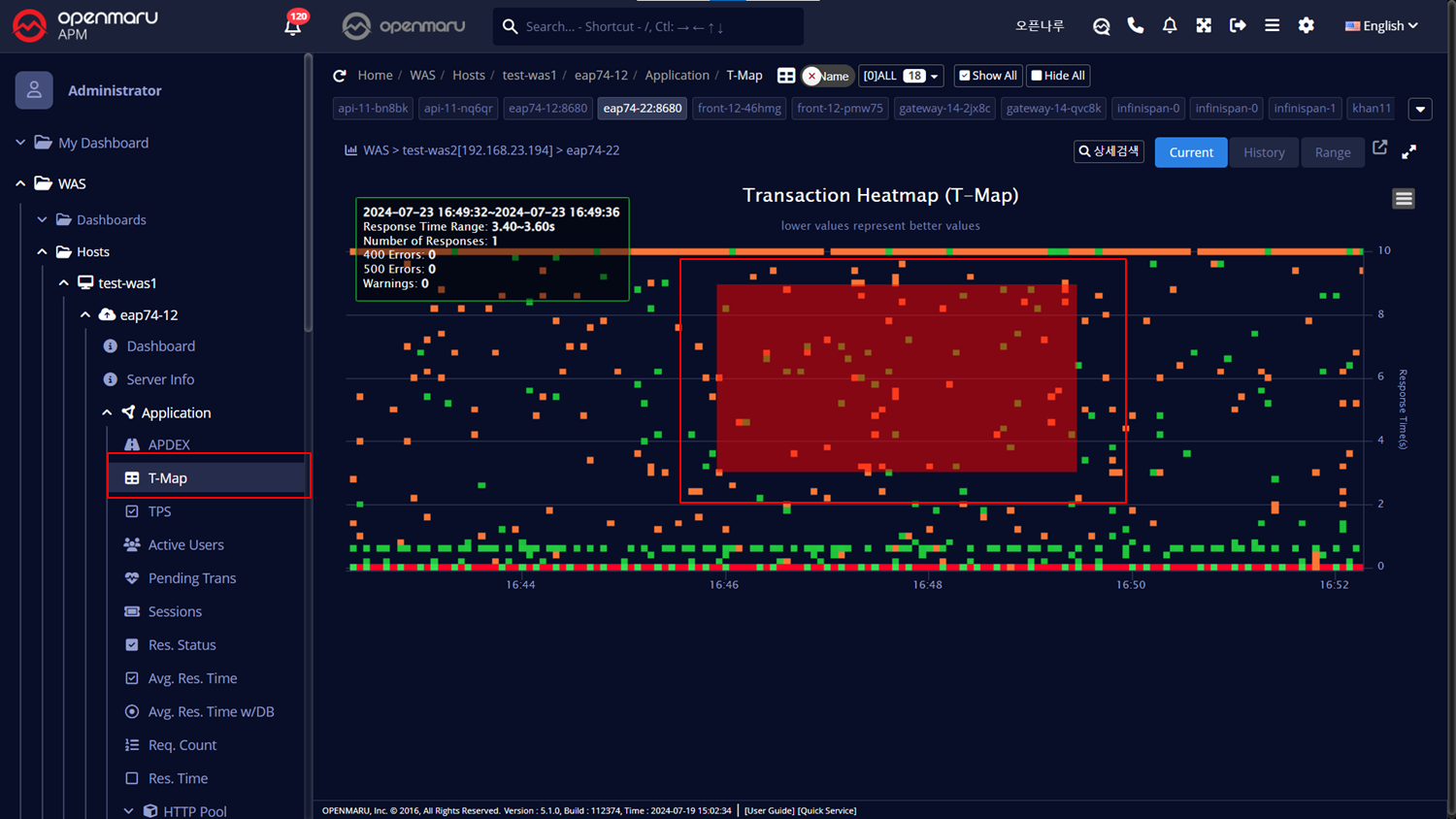Open the notifications bell with 120 badge
Image resolution: width=1456 pixels, height=819 pixels.
coord(292,26)
